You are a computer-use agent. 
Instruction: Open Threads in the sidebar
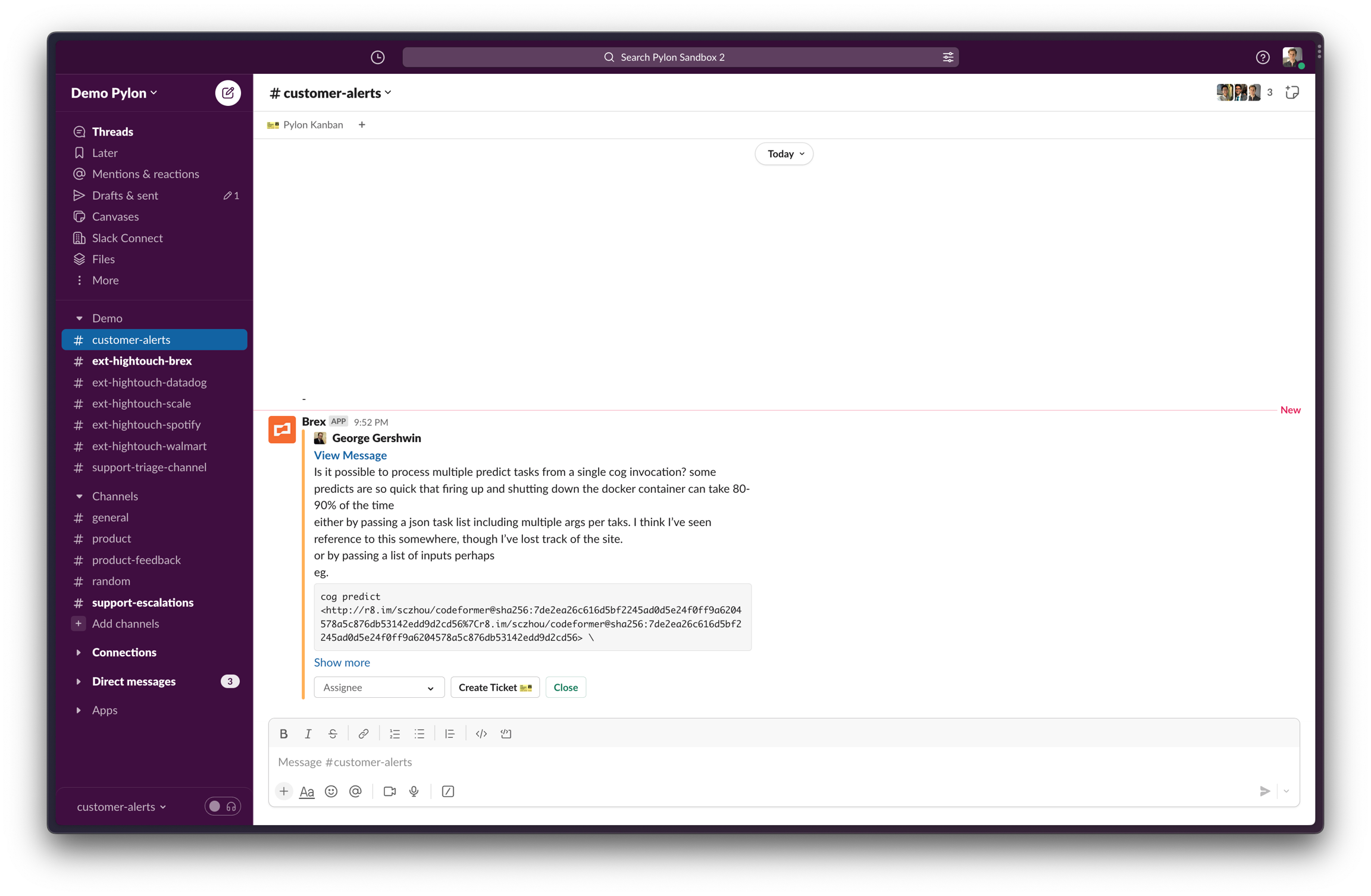click(112, 131)
